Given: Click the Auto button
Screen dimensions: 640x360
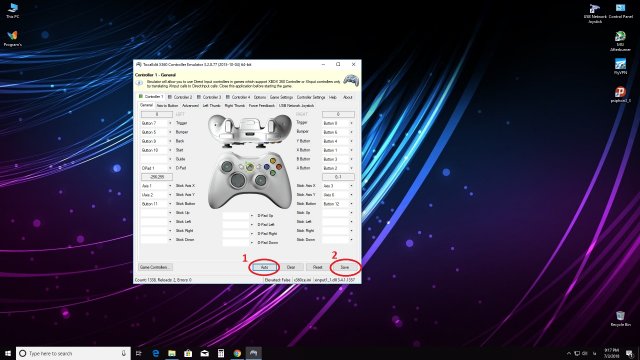Looking at the screenshot, I should tap(264, 267).
